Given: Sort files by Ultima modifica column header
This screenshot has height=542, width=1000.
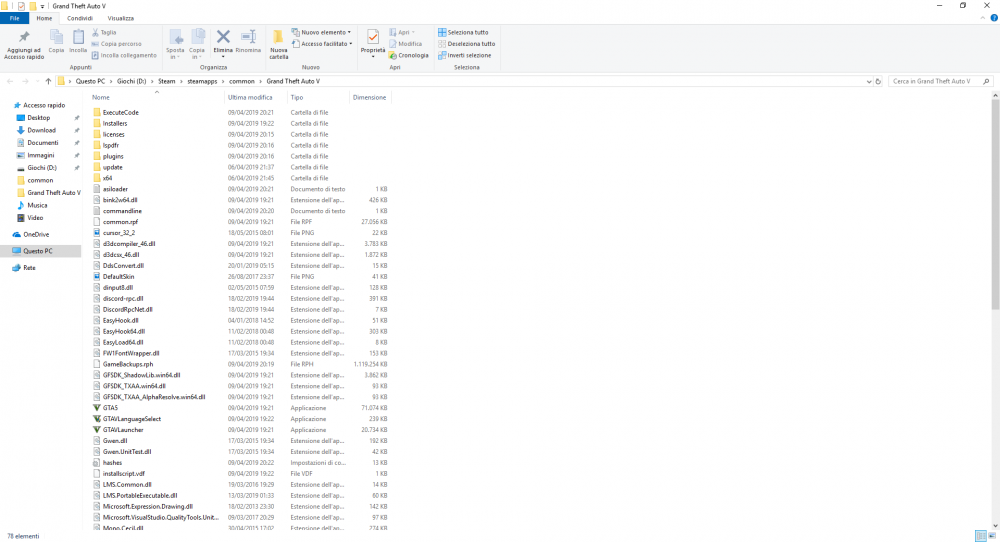Looking at the screenshot, I should [249, 97].
